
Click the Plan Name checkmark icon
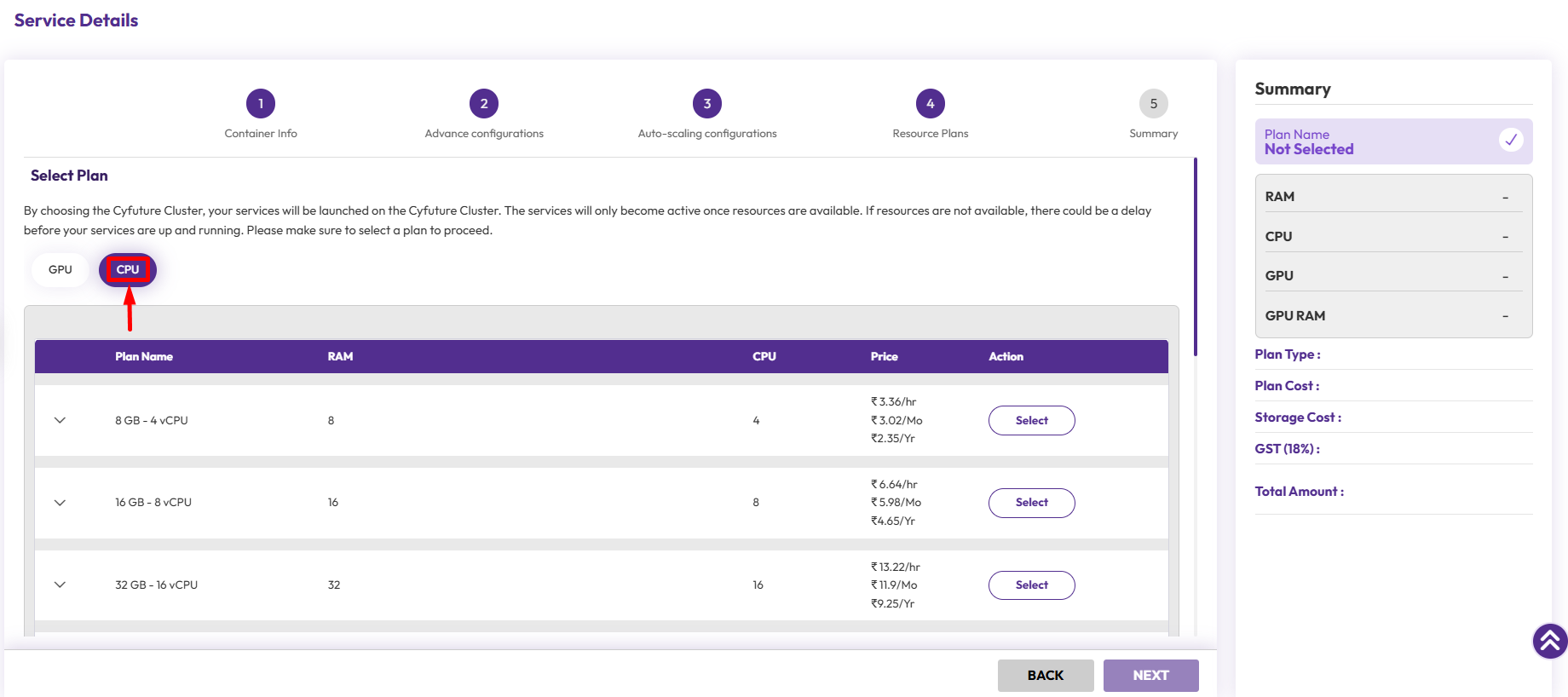(x=1510, y=140)
